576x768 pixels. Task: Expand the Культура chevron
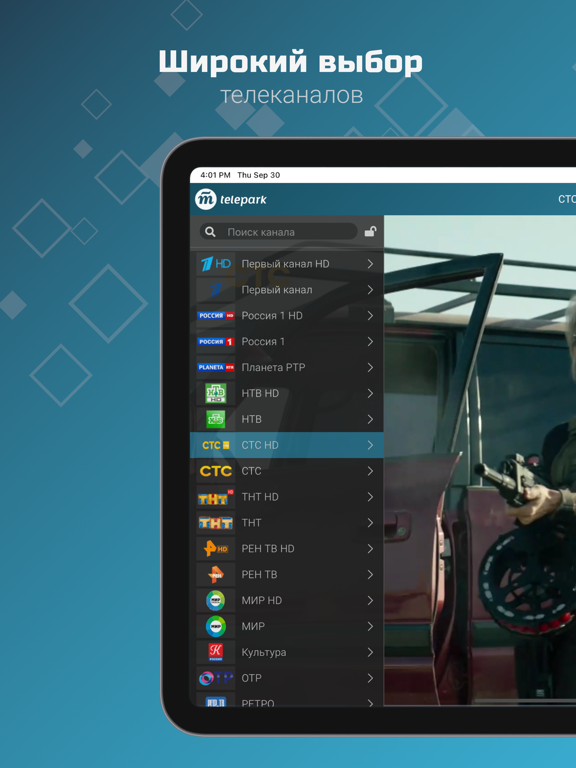[x=370, y=652]
